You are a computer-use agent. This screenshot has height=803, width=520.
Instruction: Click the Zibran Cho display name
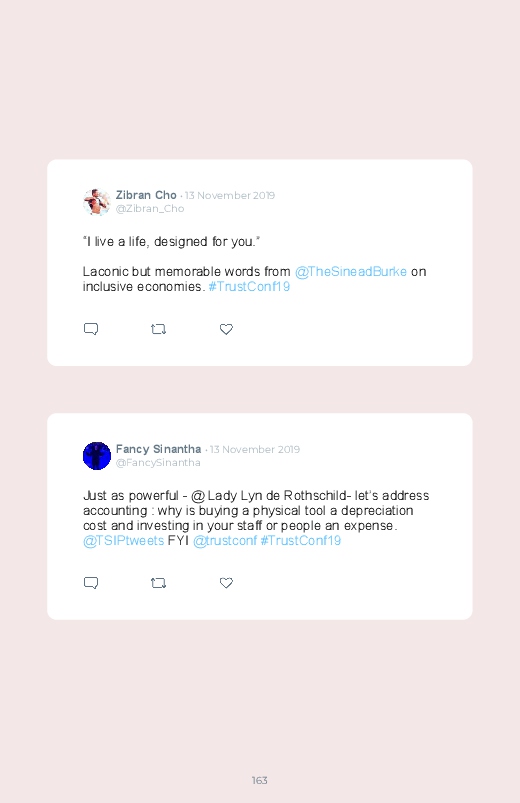(146, 195)
